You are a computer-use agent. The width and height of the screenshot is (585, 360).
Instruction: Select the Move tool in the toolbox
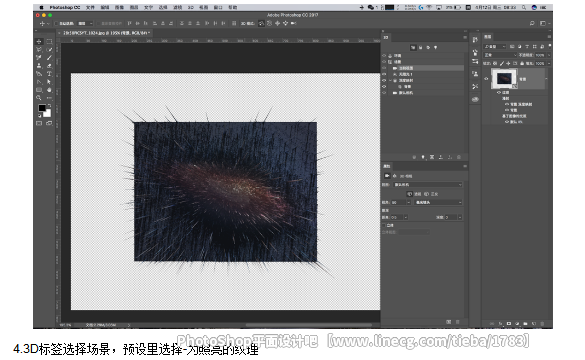[x=39, y=41]
